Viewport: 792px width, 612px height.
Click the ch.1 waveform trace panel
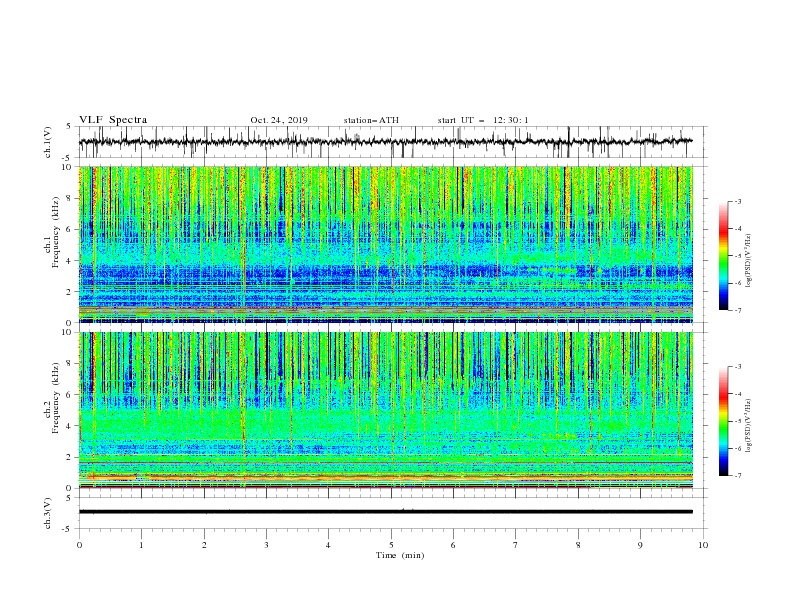point(393,142)
